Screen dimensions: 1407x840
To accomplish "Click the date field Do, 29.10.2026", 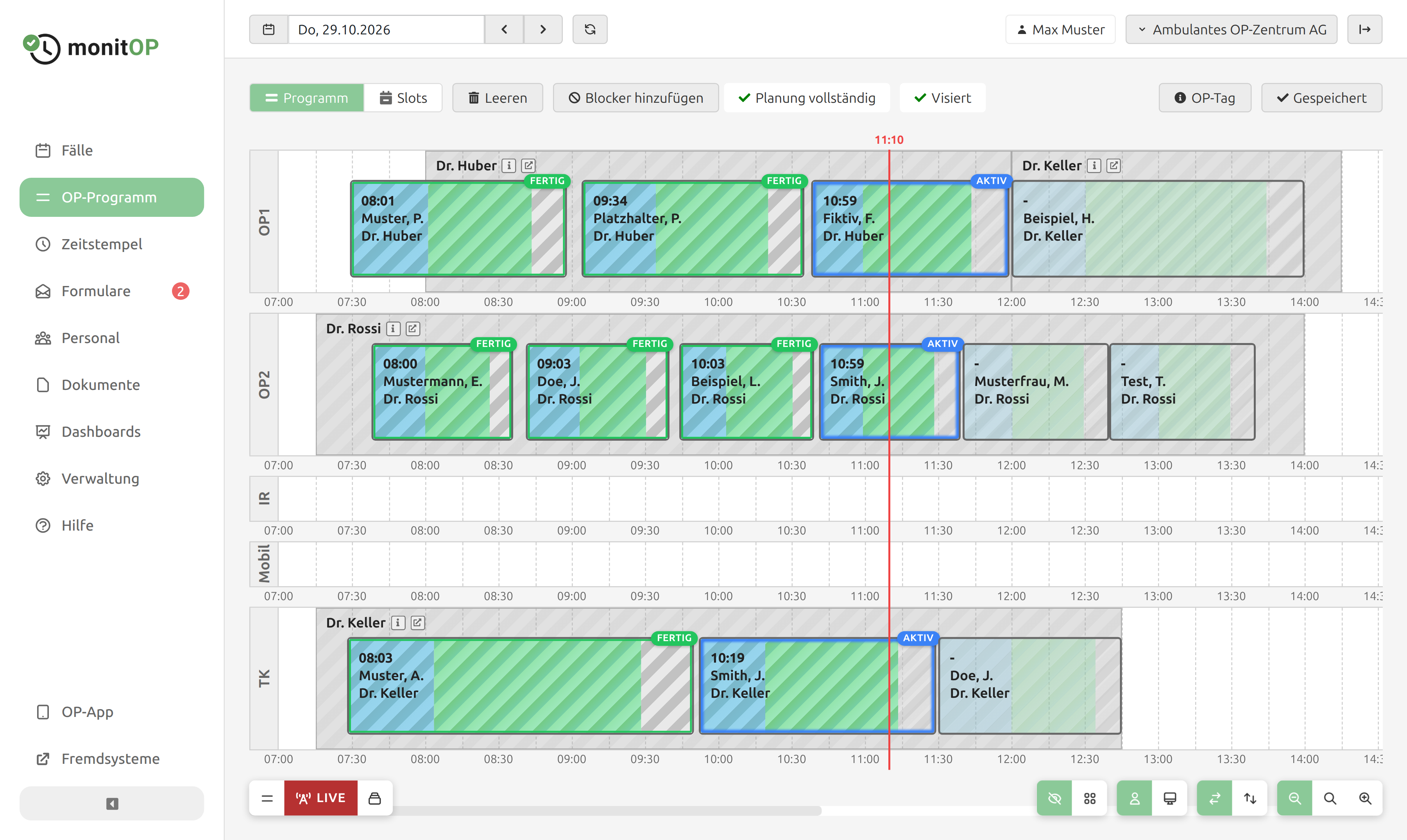I will [x=387, y=29].
